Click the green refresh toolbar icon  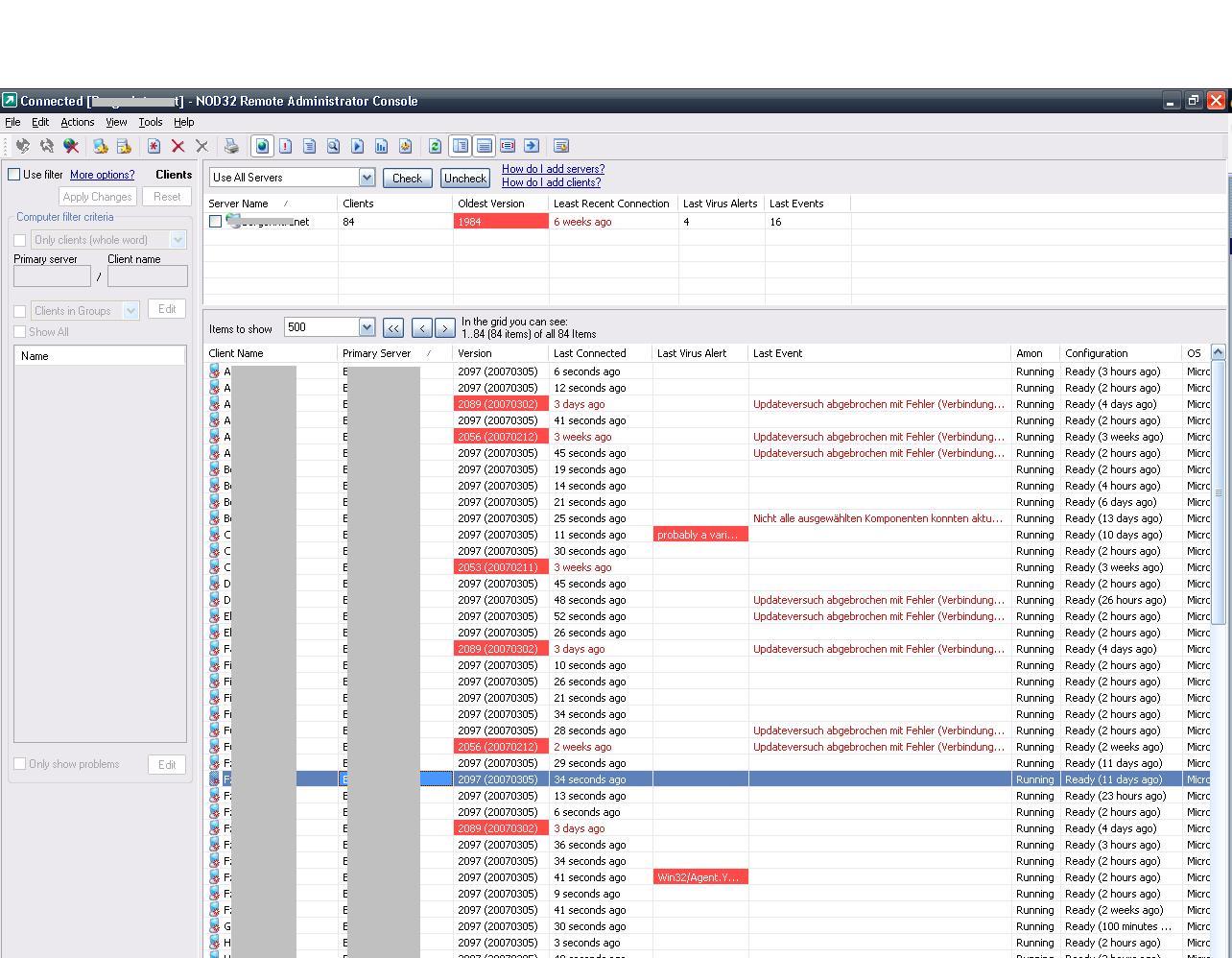tap(435, 146)
